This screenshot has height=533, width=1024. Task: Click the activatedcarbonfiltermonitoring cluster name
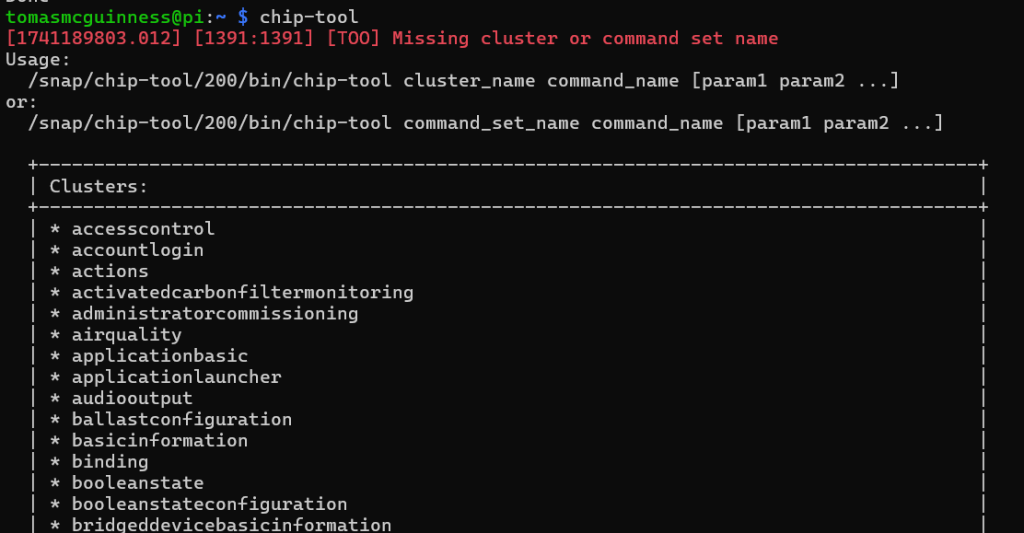242,292
